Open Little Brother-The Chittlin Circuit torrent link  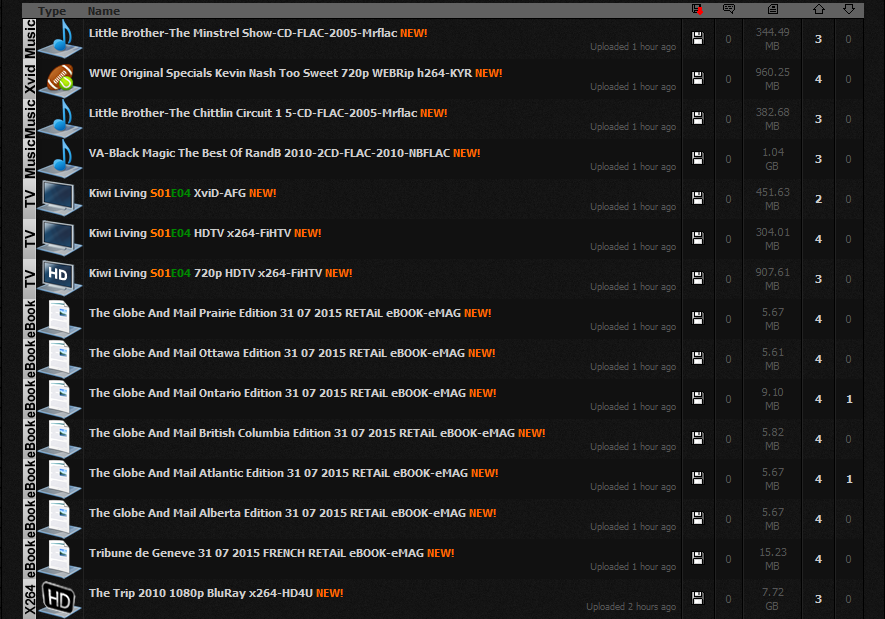click(253, 113)
